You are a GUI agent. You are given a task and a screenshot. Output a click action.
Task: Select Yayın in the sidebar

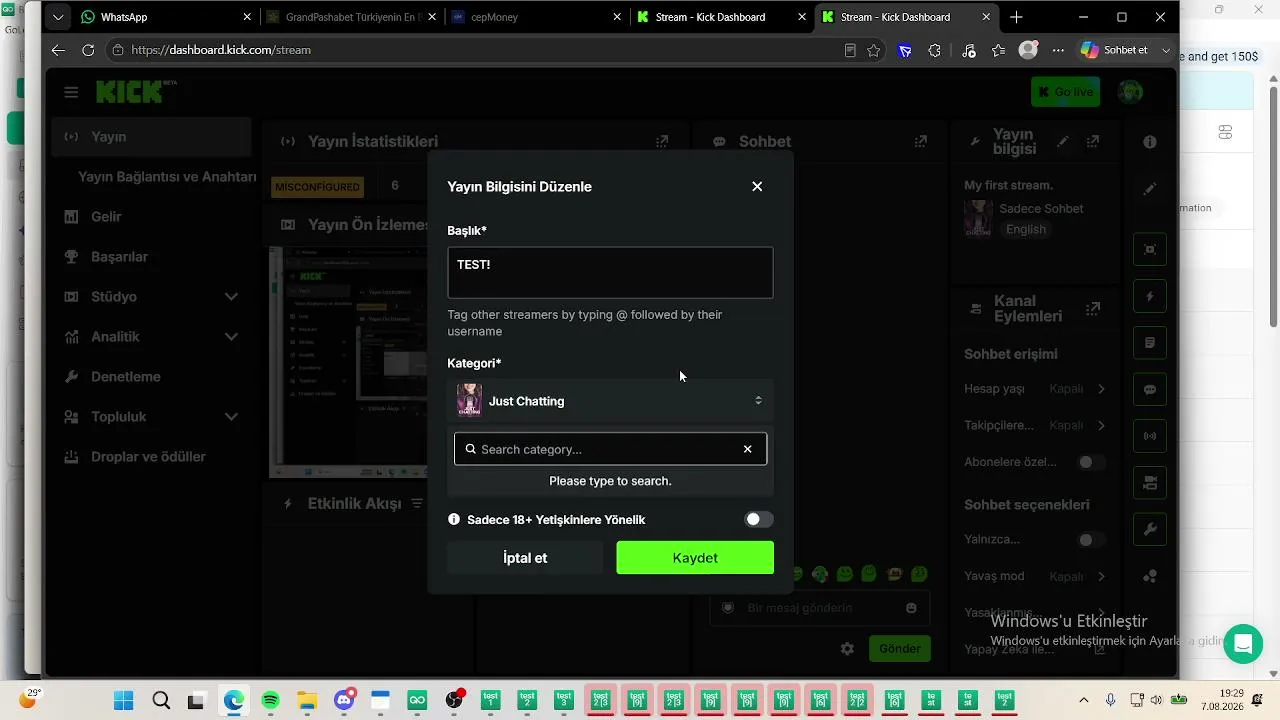[x=151, y=137]
